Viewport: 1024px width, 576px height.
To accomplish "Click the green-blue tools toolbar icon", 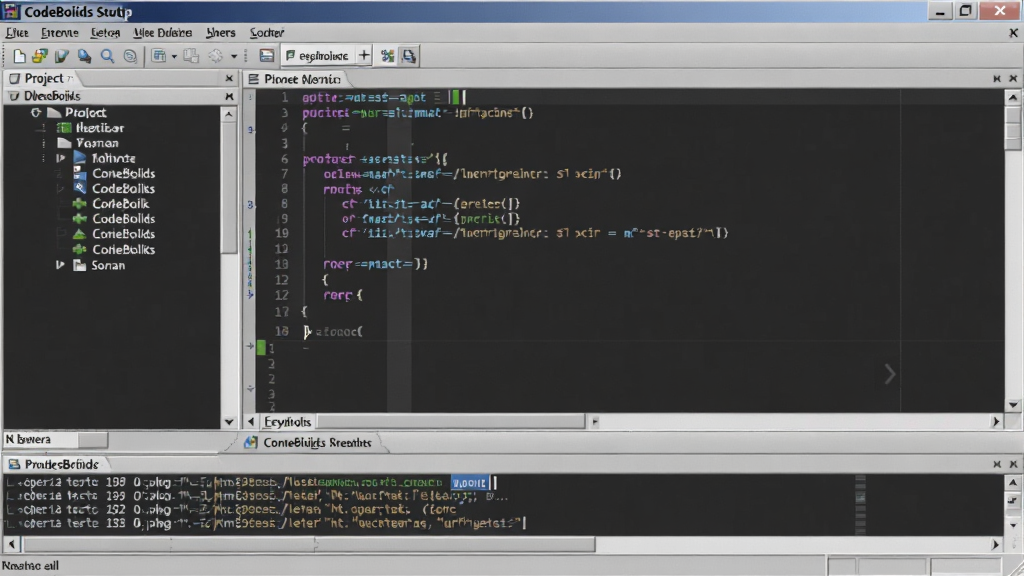I will point(387,56).
